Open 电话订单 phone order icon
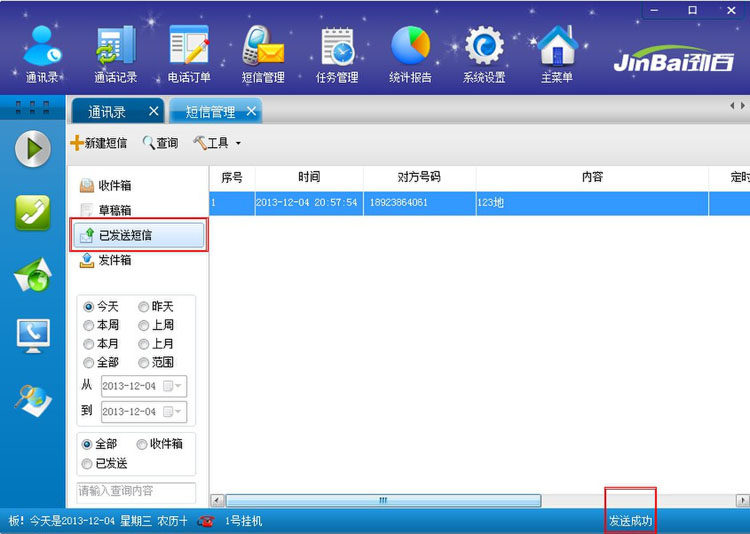Screen dimensions: 750x534 (x=188, y=52)
